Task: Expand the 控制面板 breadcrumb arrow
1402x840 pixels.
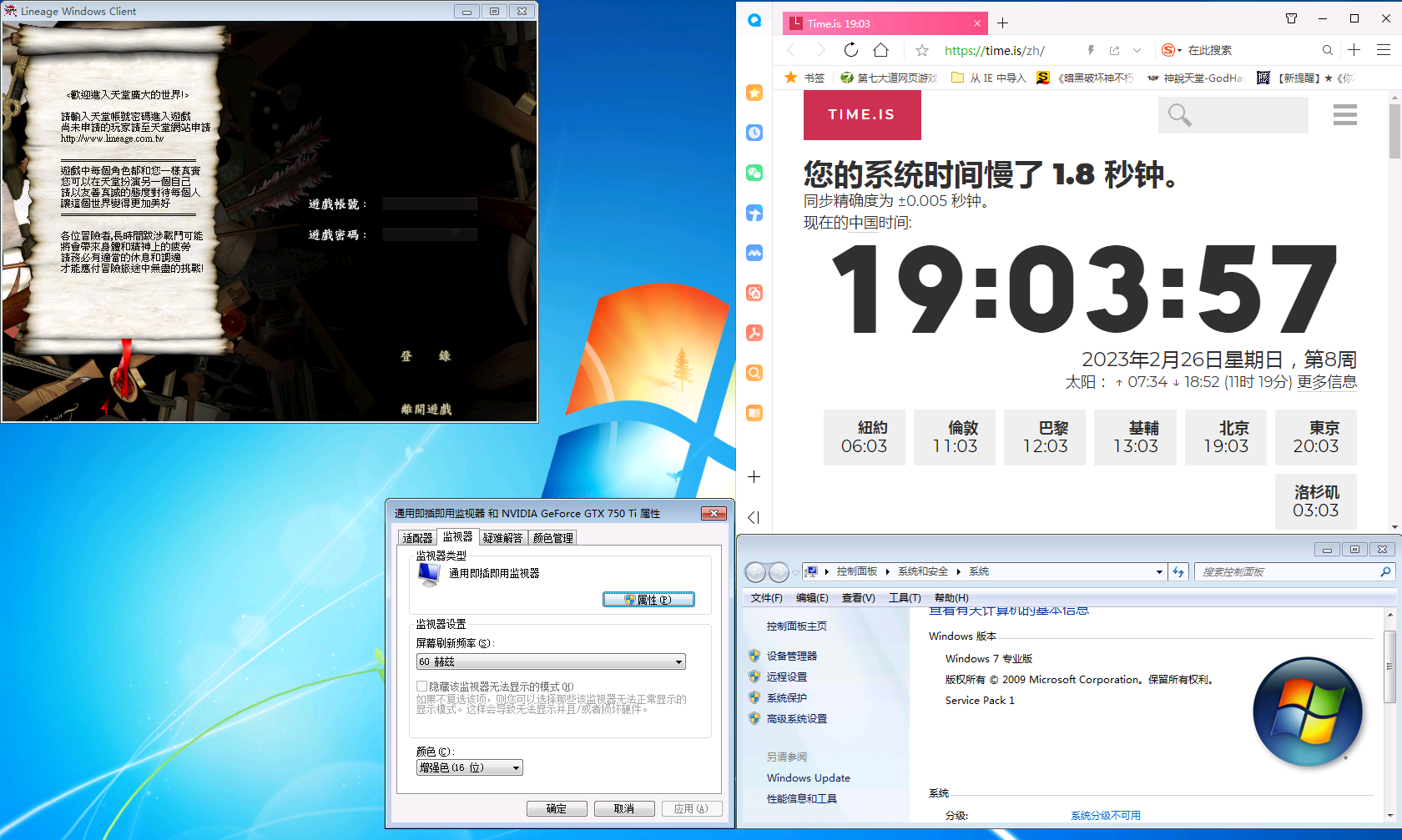Action: pyautogui.click(x=888, y=571)
